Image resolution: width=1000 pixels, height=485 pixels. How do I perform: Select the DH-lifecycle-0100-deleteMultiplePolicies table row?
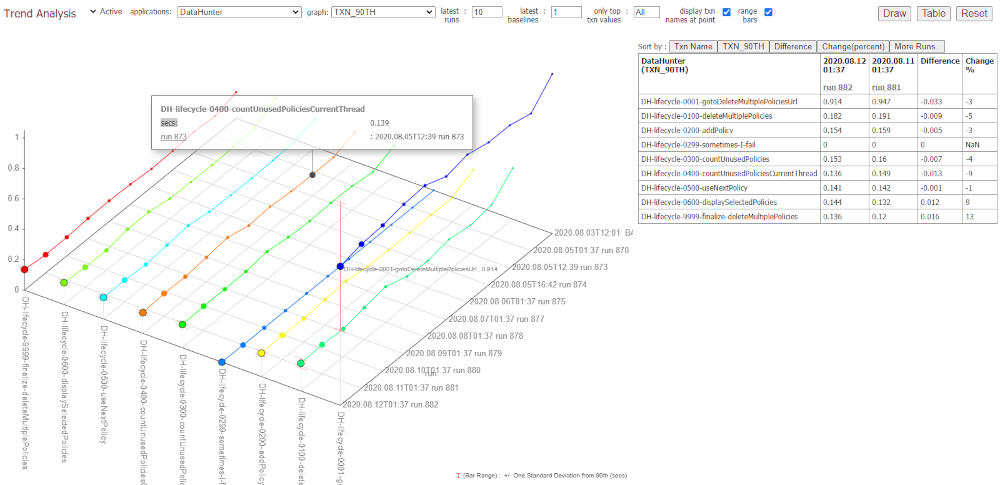pos(817,116)
